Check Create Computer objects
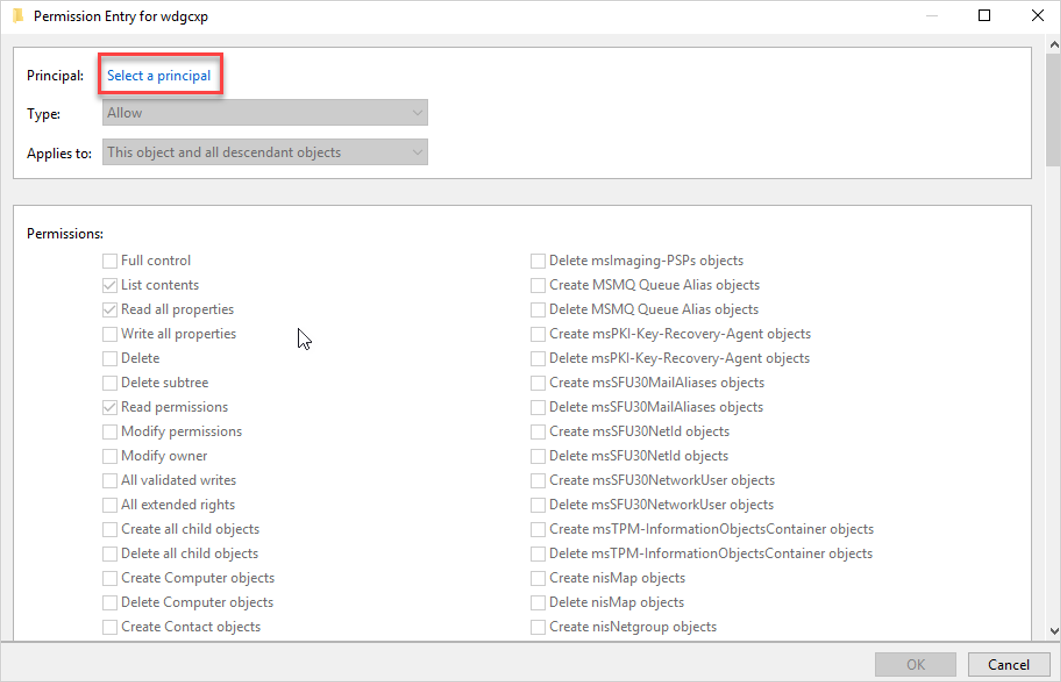The image size is (1061, 682). click(109, 578)
